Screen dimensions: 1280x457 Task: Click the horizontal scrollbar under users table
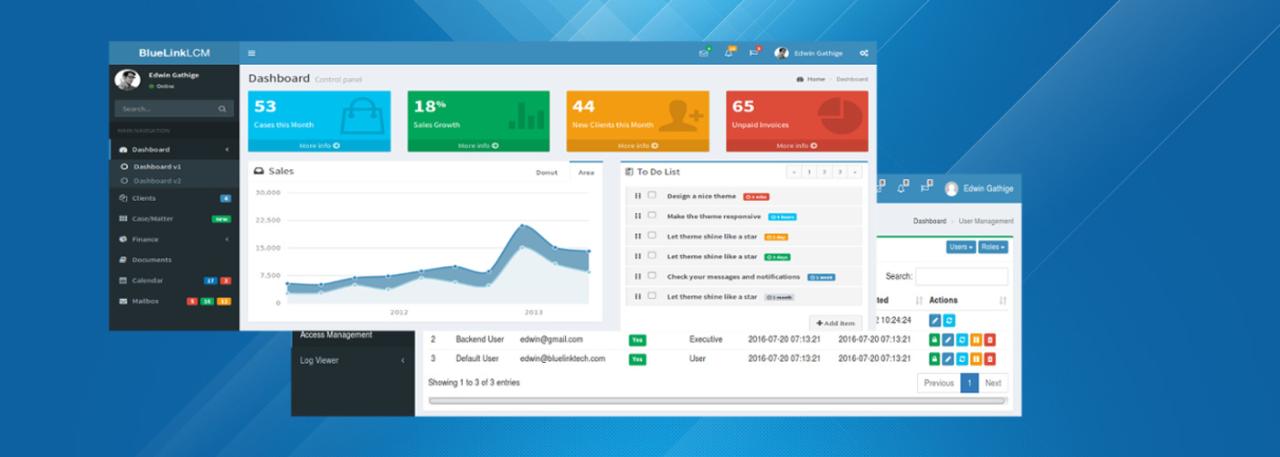tap(717, 401)
